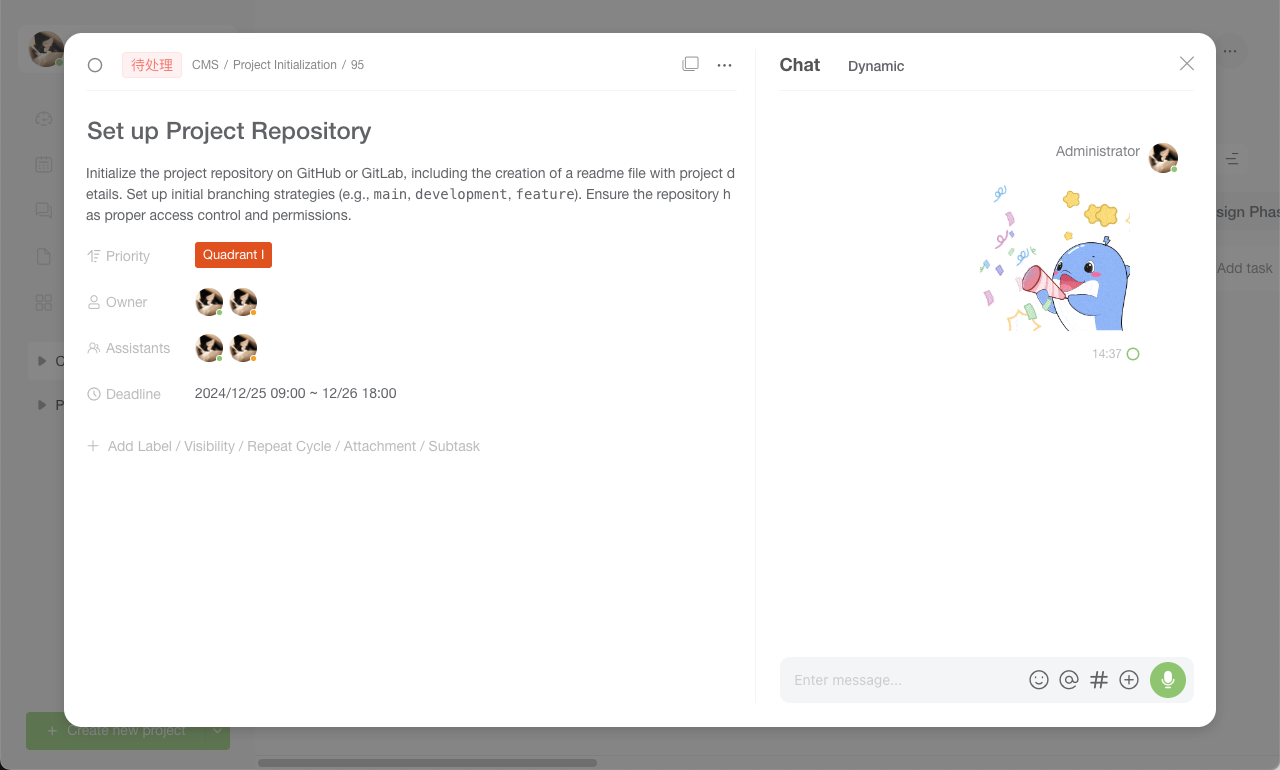This screenshot has height=770, width=1280.
Task: Click the deadline date range
Action: tap(296, 394)
